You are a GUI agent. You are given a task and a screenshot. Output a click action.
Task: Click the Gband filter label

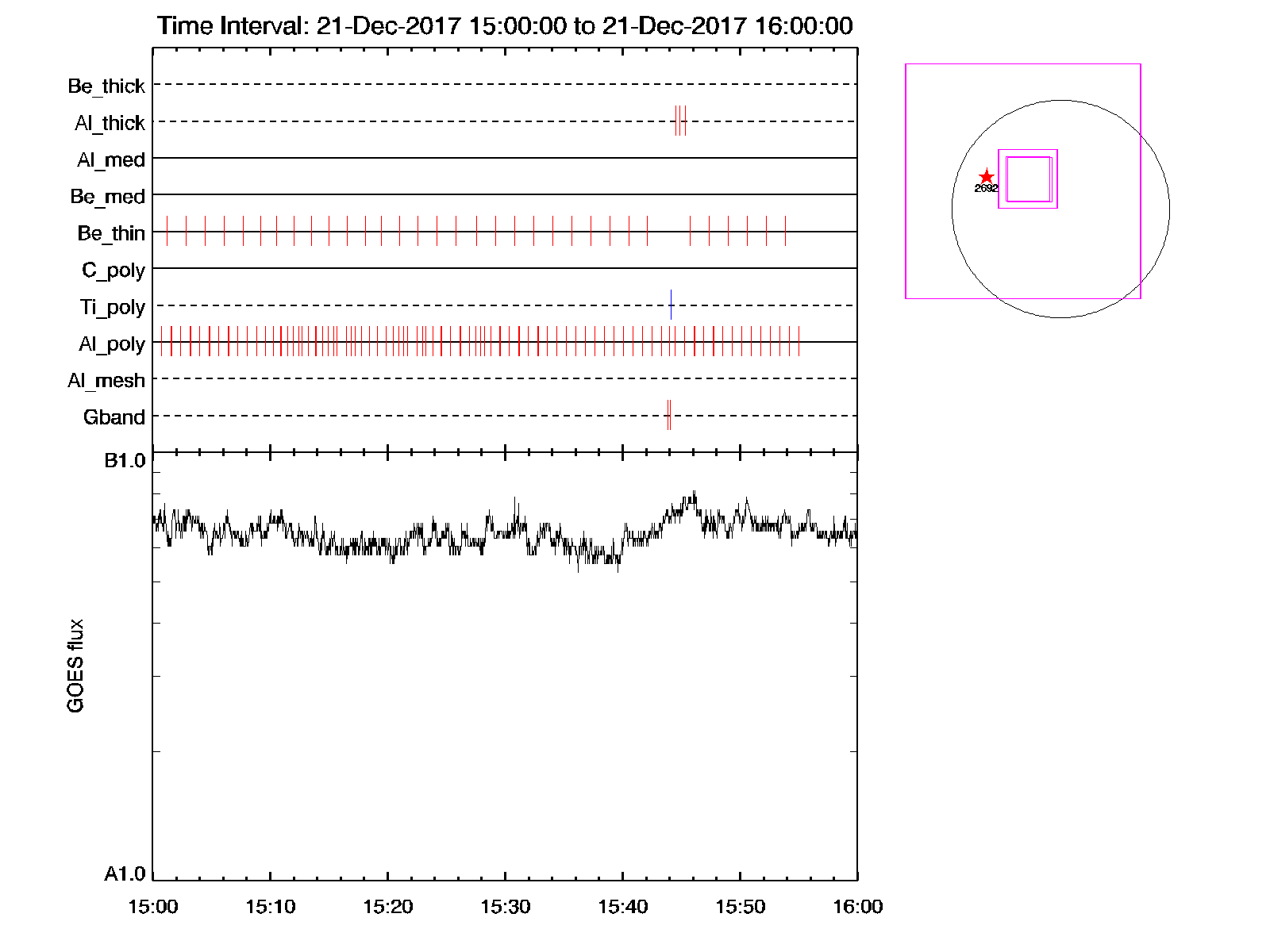click(x=114, y=417)
